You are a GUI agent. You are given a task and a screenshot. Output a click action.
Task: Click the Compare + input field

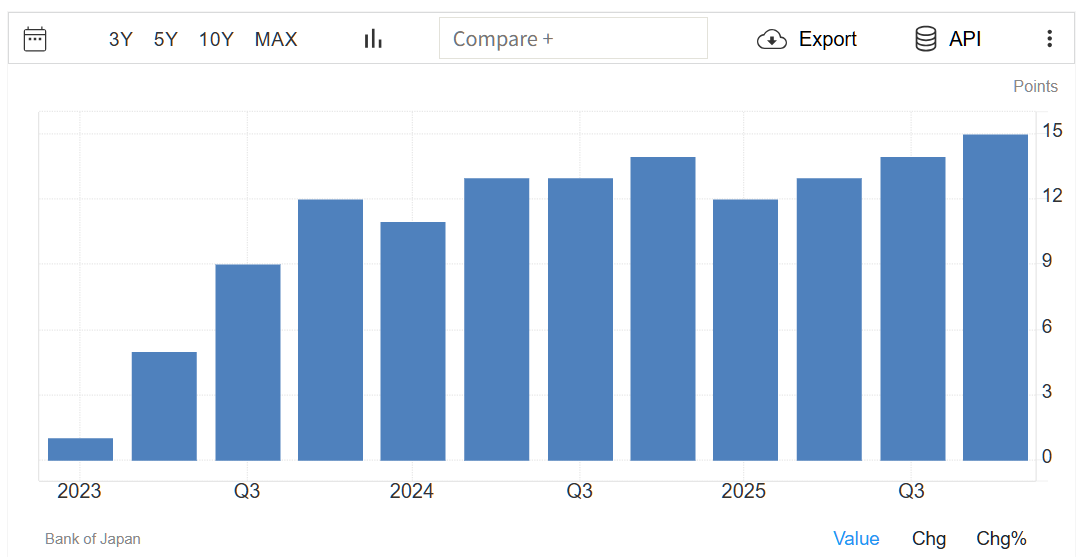click(573, 39)
